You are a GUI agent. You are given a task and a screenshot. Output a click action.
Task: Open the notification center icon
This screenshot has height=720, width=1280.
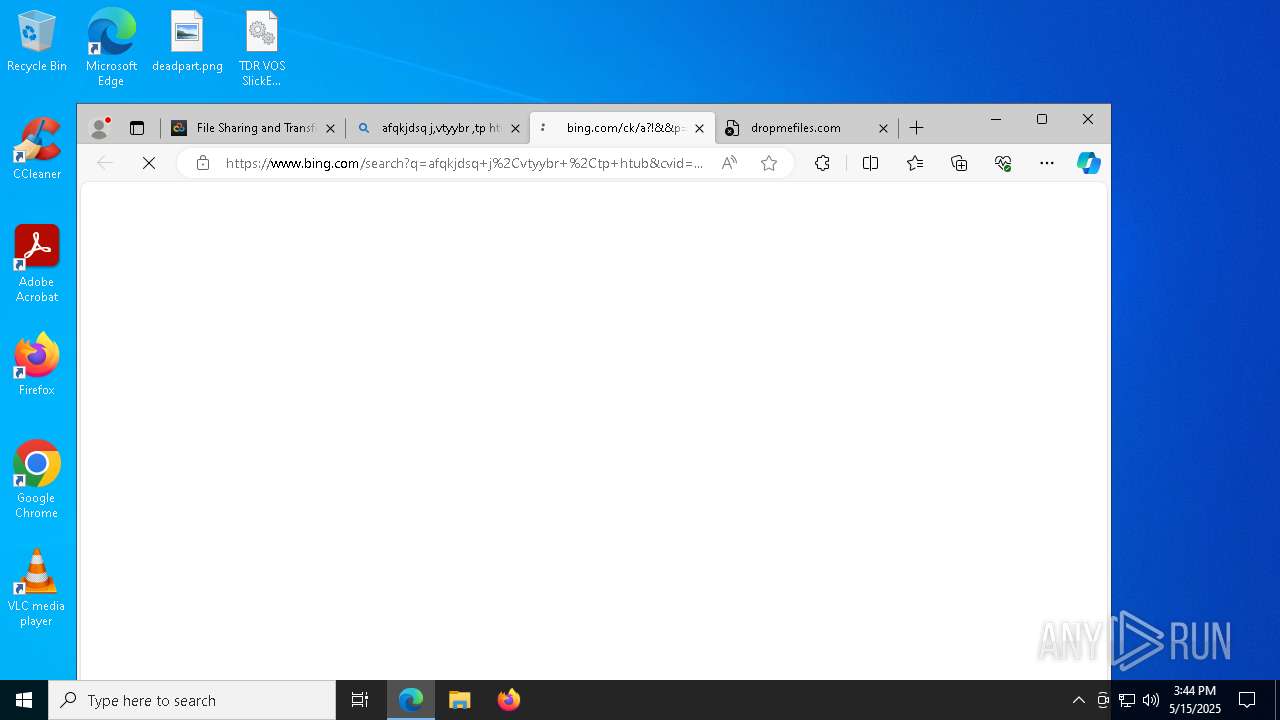(x=1247, y=700)
